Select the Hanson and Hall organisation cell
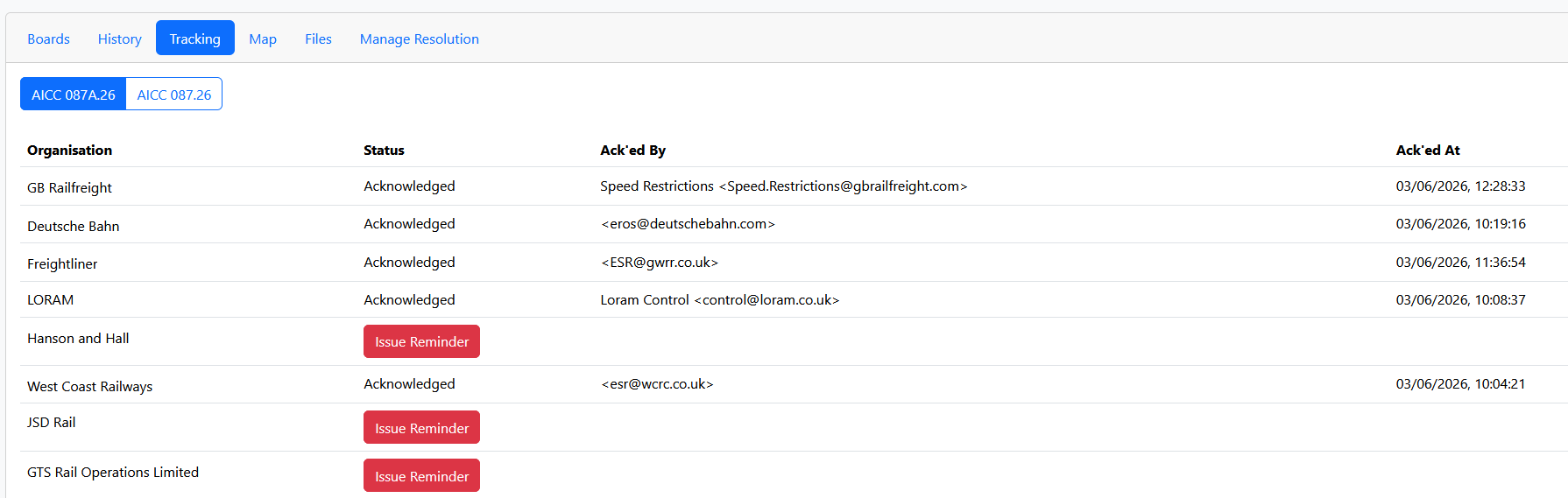 tap(78, 338)
